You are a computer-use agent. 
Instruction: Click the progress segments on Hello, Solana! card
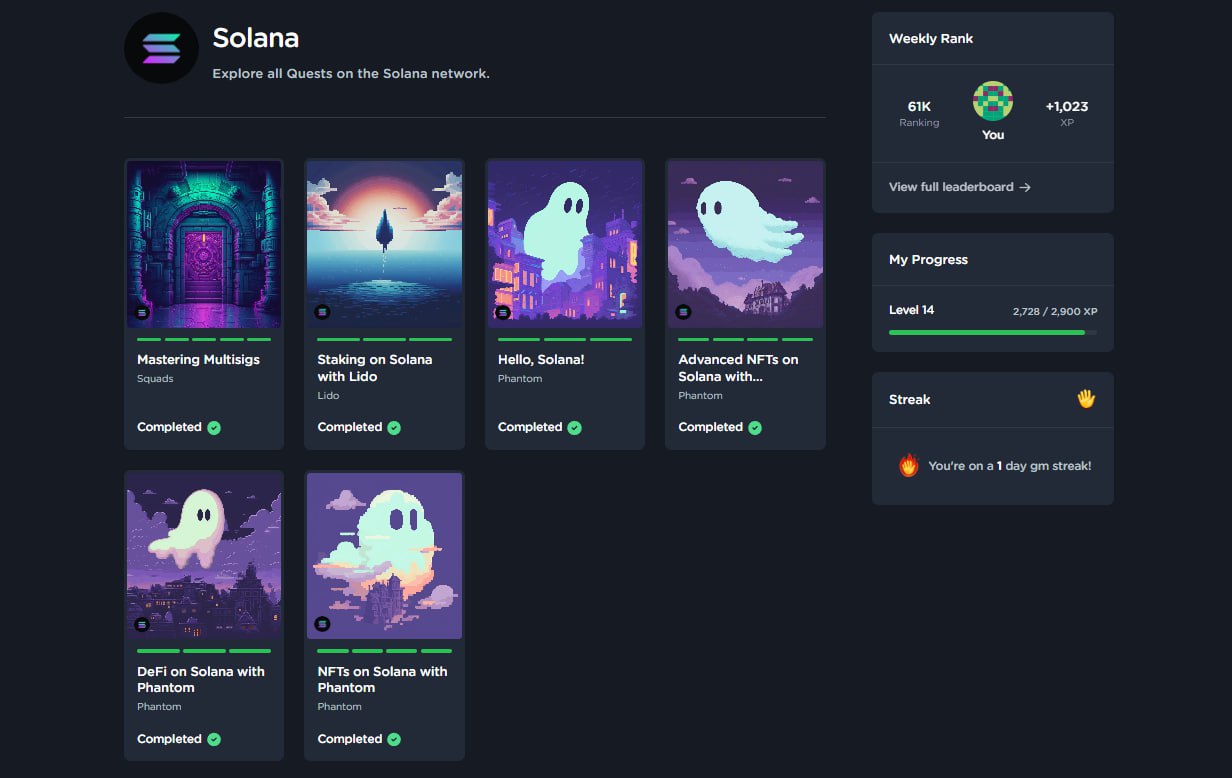click(x=565, y=339)
